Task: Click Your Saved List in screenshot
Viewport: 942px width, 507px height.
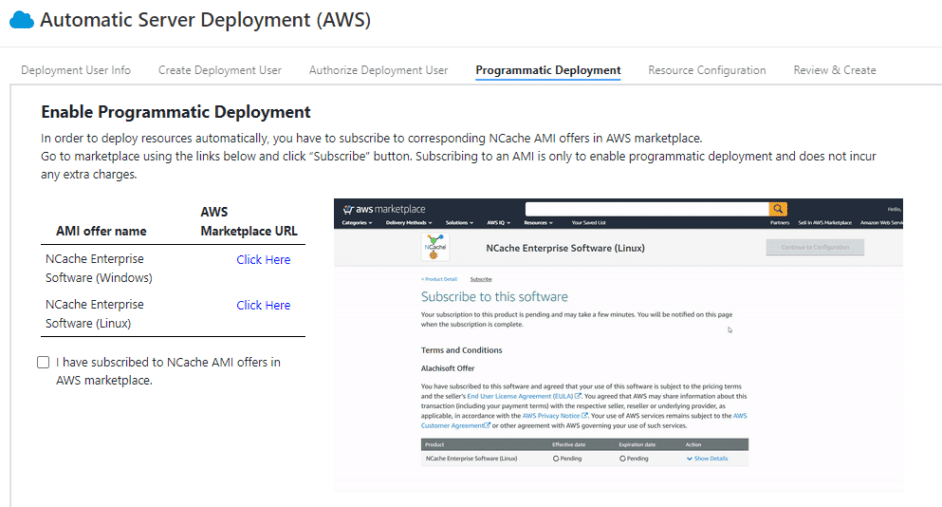Action: coord(589,223)
